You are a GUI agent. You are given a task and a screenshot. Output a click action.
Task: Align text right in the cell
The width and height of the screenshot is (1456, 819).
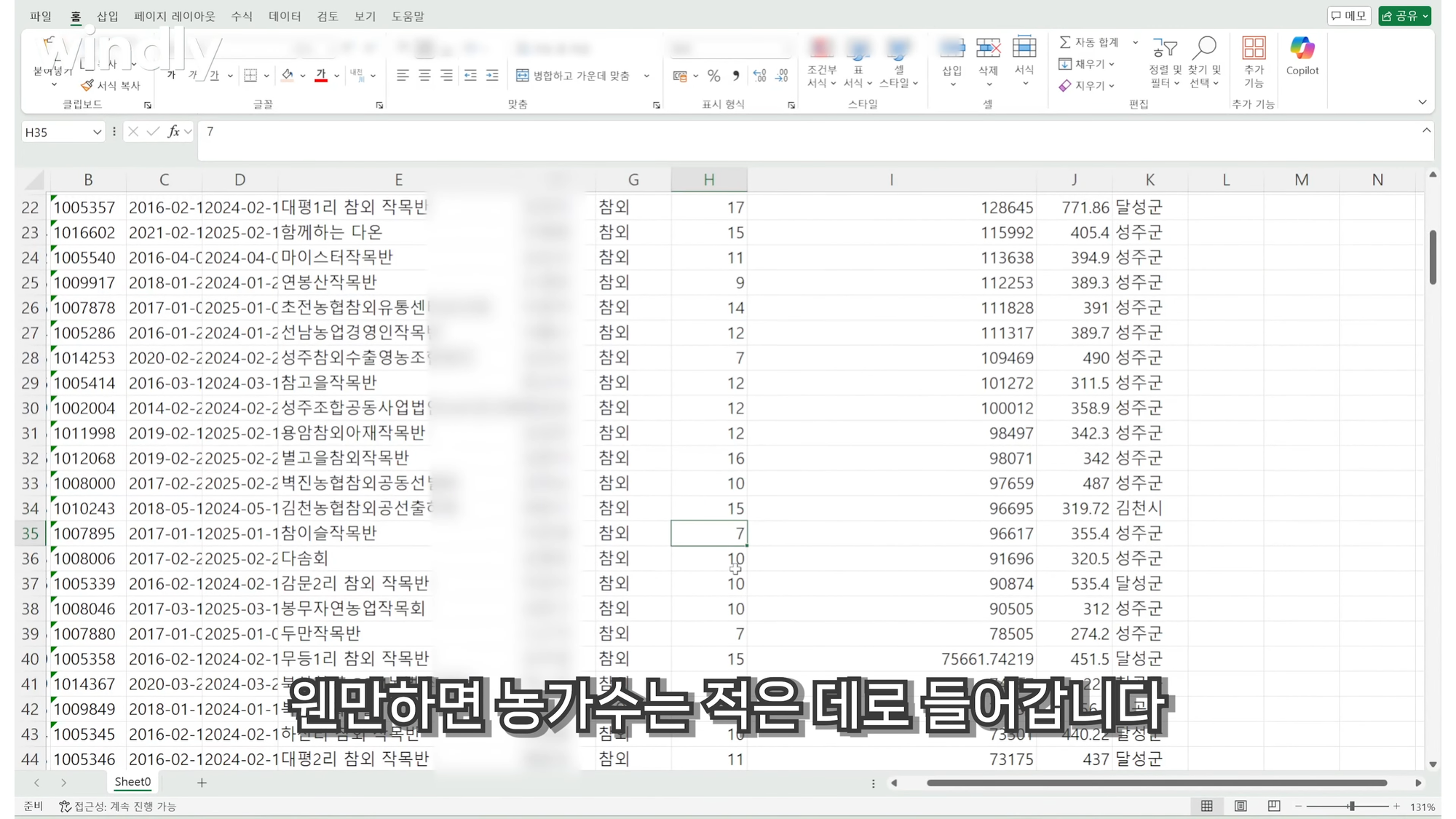(x=446, y=75)
